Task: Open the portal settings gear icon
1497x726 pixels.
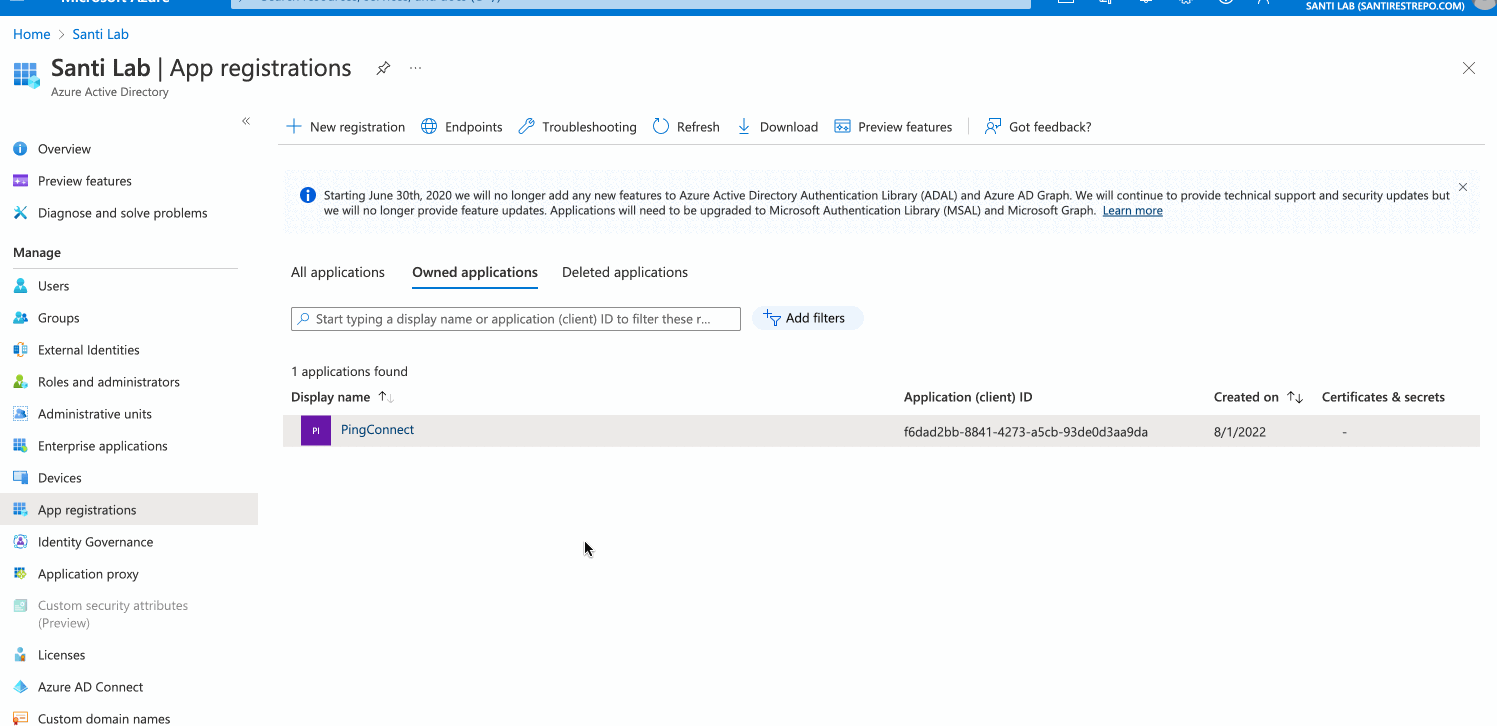Action: tap(1184, 3)
